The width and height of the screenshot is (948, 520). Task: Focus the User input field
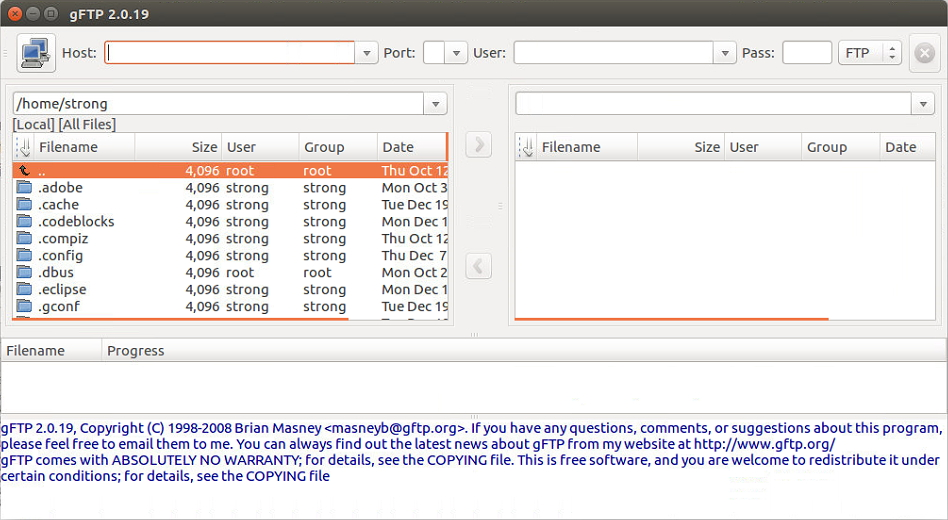(x=614, y=53)
